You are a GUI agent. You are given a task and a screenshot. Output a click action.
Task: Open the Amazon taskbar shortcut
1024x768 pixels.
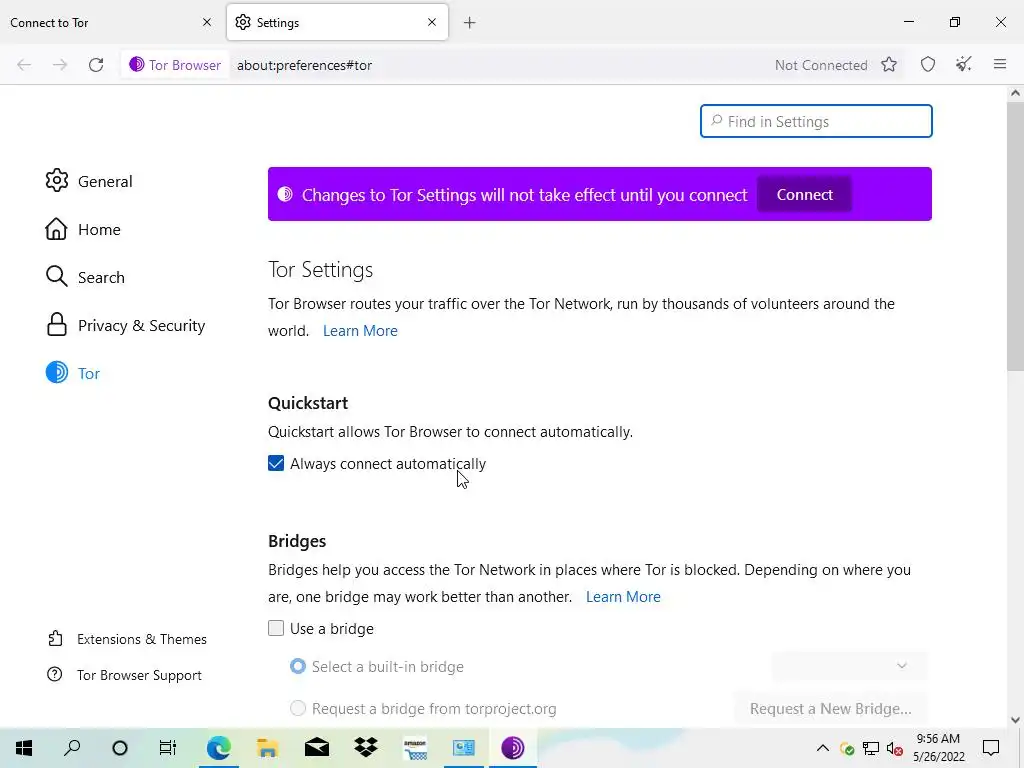[415, 748]
